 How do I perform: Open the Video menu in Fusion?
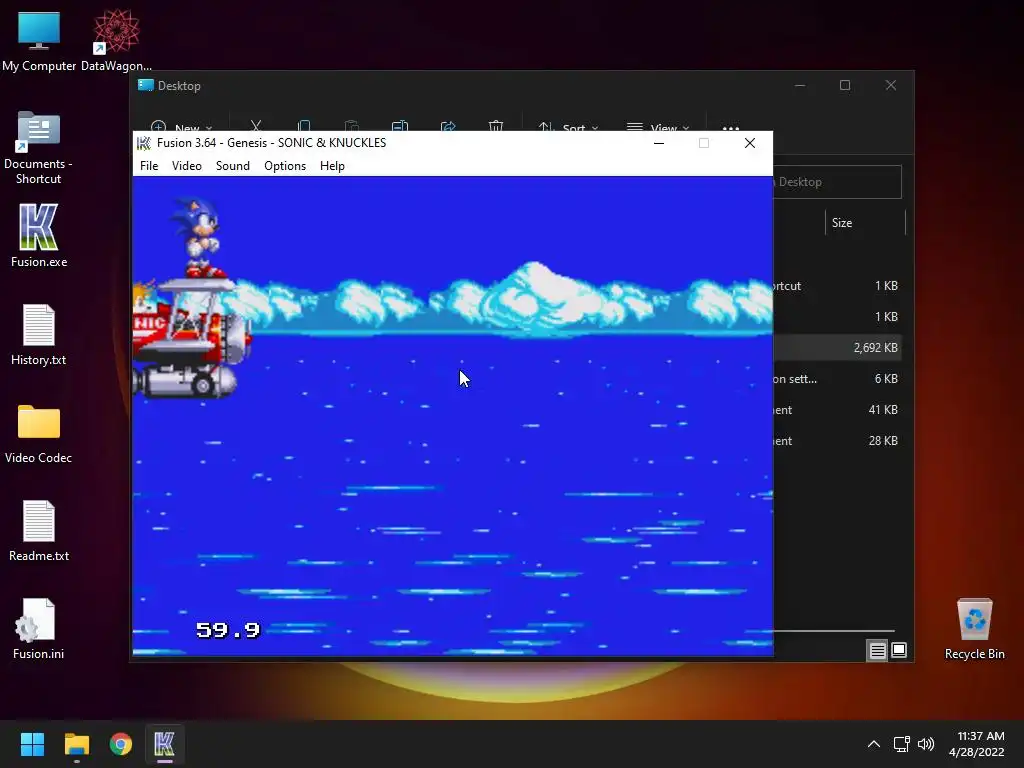pyautogui.click(x=187, y=166)
